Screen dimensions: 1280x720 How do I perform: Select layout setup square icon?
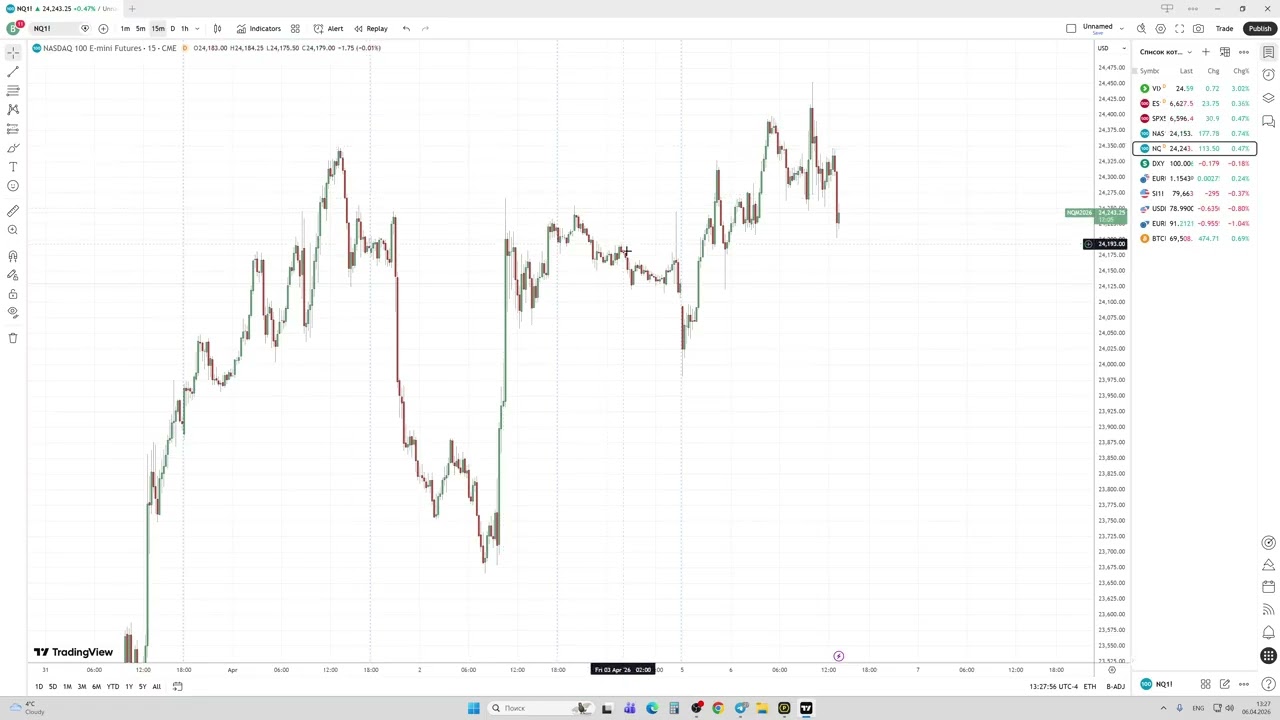1071,29
